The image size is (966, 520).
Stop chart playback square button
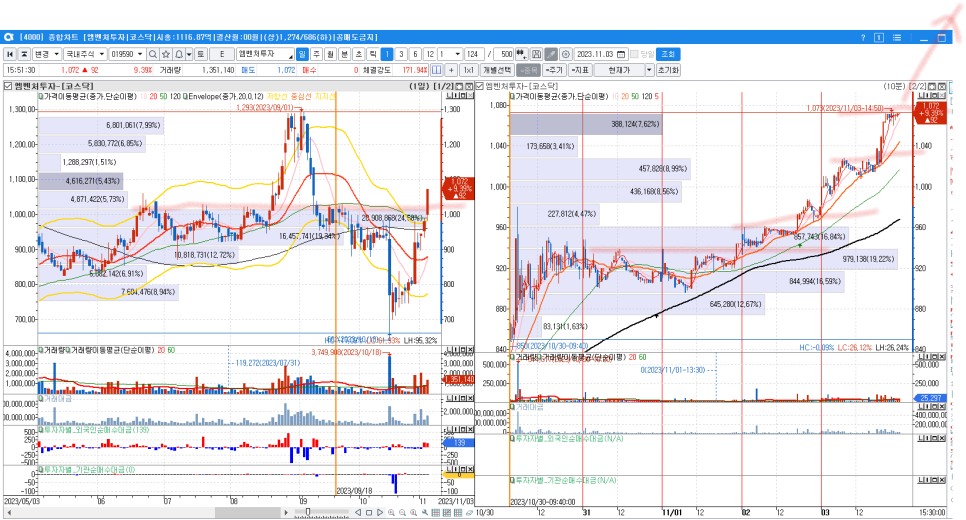(368, 513)
